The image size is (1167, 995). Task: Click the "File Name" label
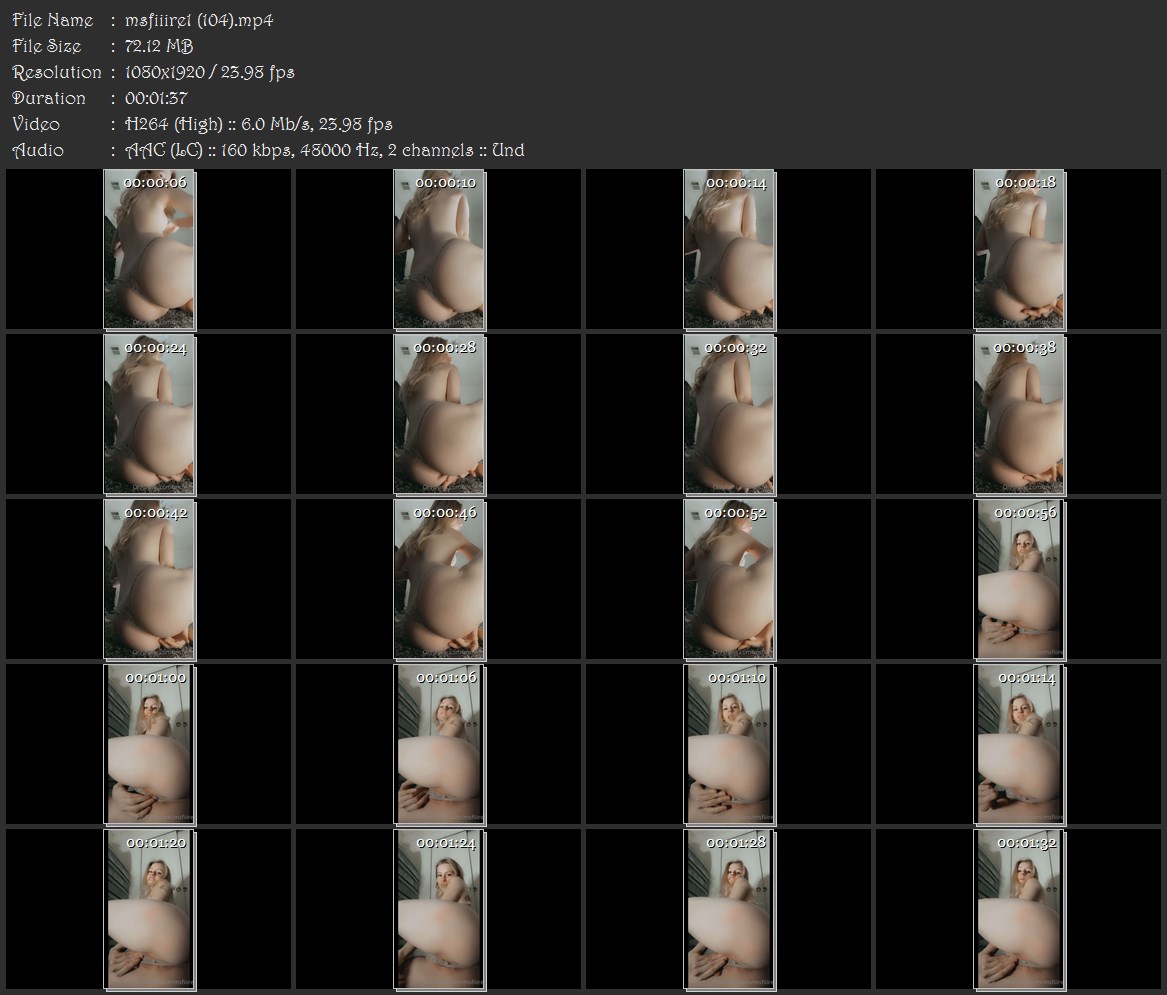coord(53,20)
